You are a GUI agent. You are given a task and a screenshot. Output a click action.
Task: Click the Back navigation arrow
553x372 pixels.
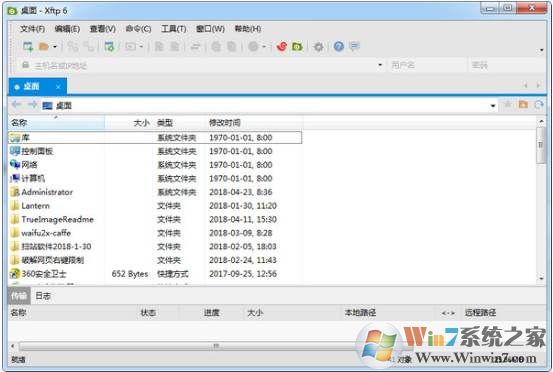[x=16, y=105]
